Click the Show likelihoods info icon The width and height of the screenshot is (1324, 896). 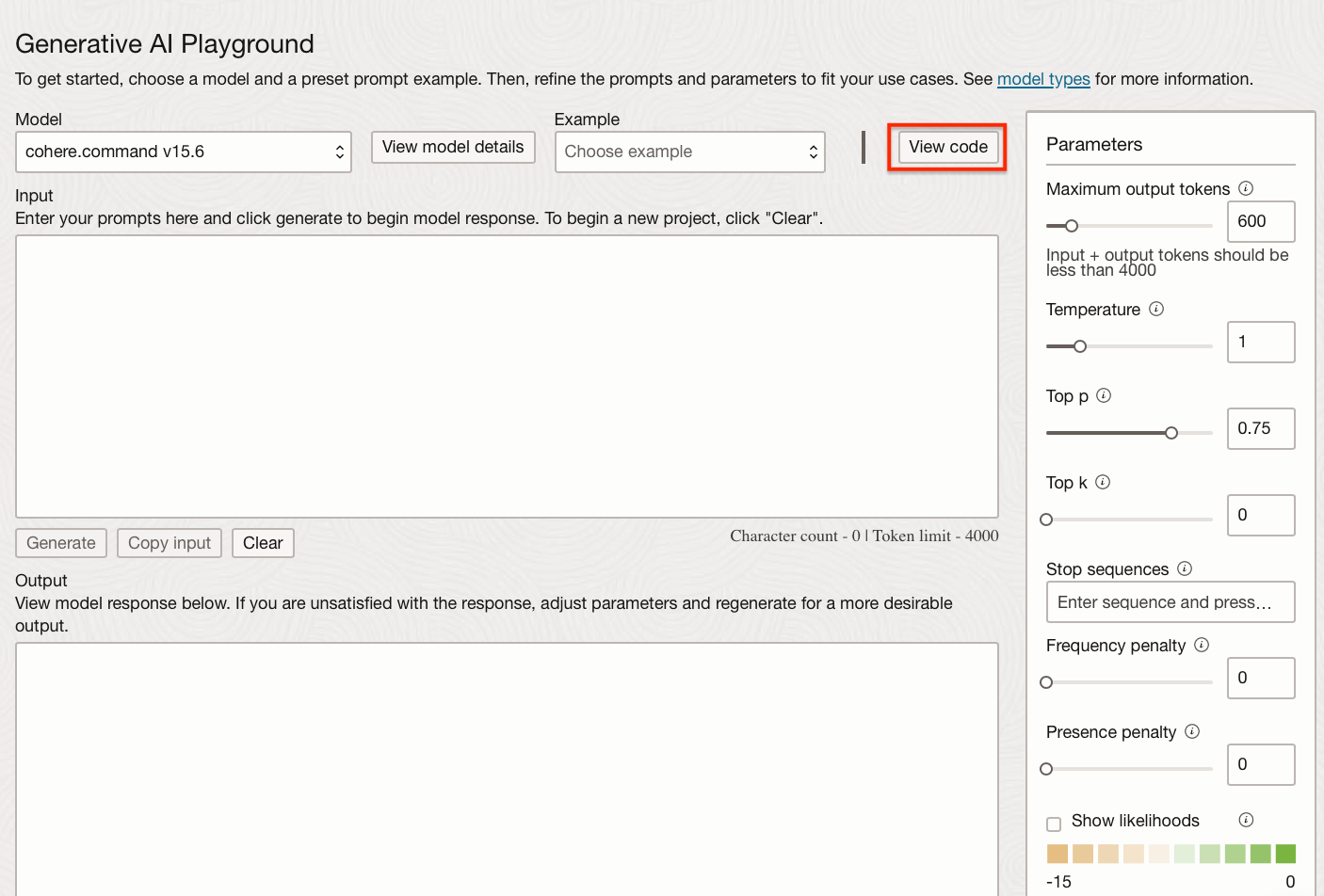pyautogui.click(x=1245, y=820)
